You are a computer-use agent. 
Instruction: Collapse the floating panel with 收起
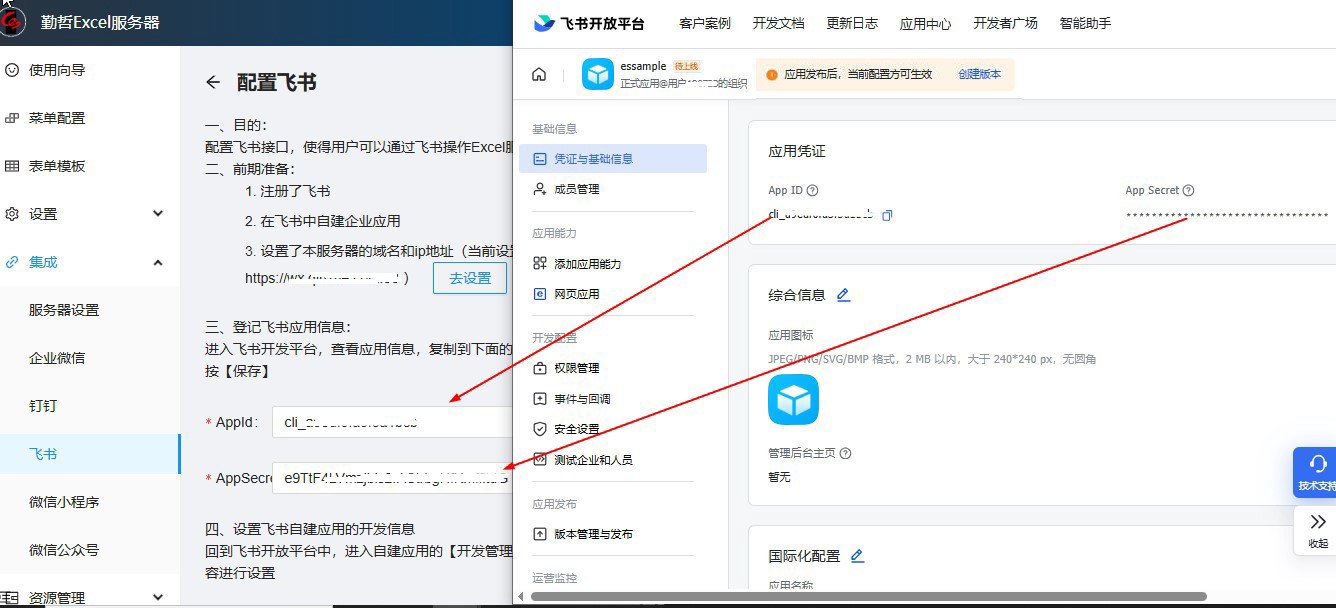pyautogui.click(x=1317, y=530)
